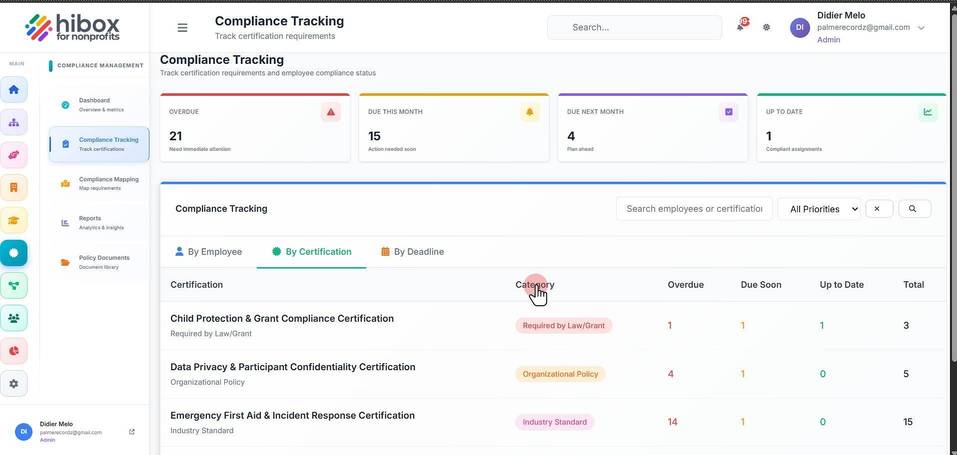Click the Industry Standard badge
The image size is (957, 455).
(554, 422)
